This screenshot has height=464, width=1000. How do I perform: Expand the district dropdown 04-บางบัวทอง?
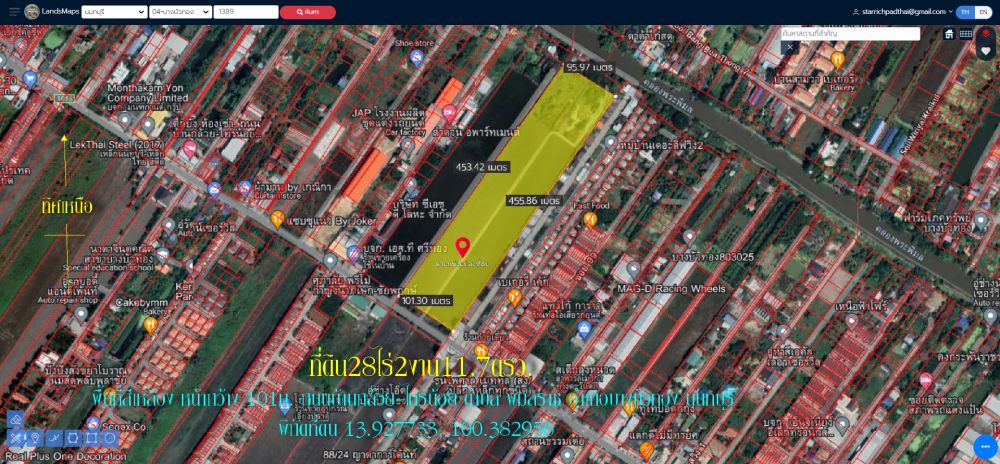(179, 12)
